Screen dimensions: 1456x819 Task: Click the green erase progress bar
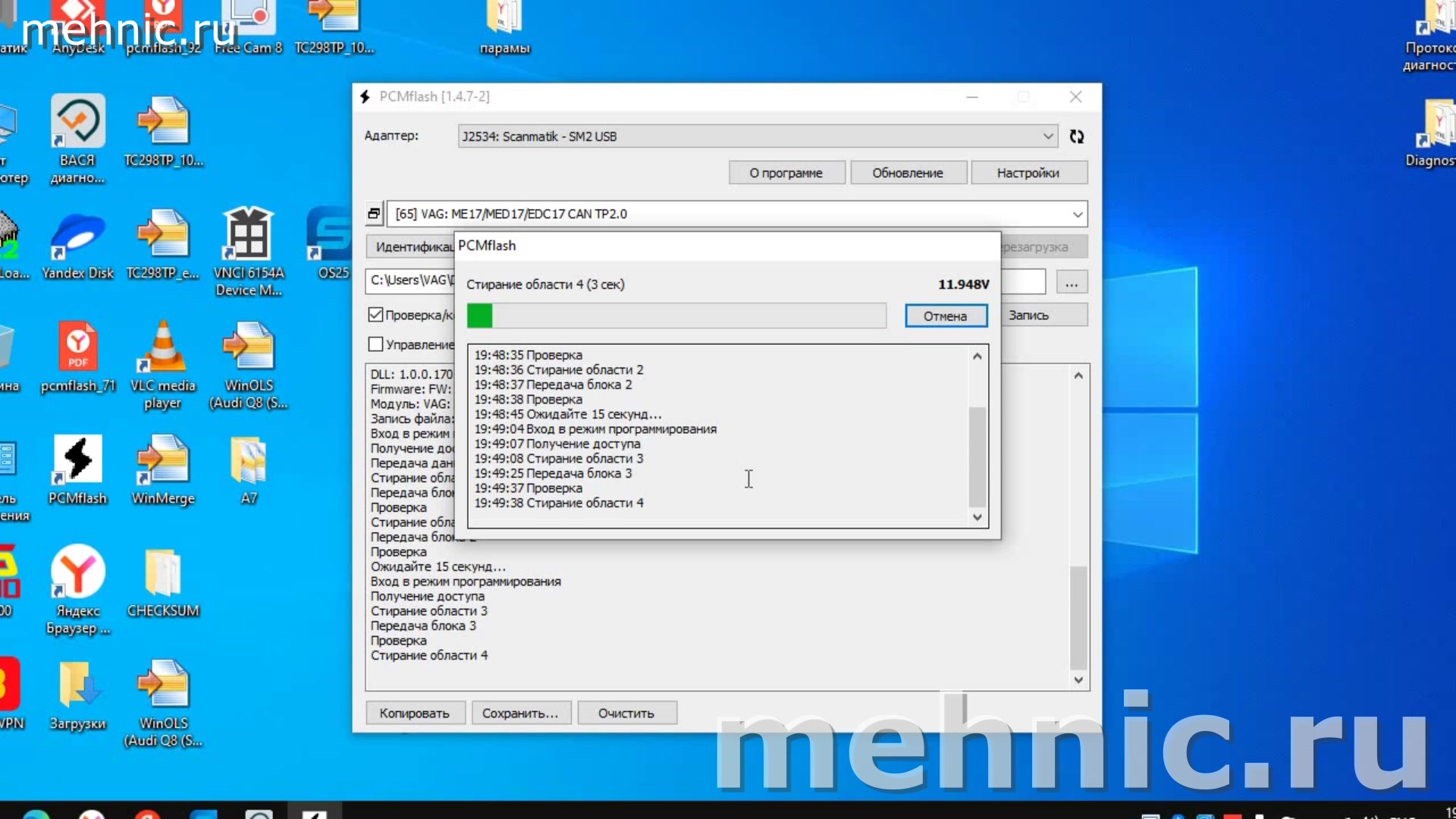[x=480, y=316]
